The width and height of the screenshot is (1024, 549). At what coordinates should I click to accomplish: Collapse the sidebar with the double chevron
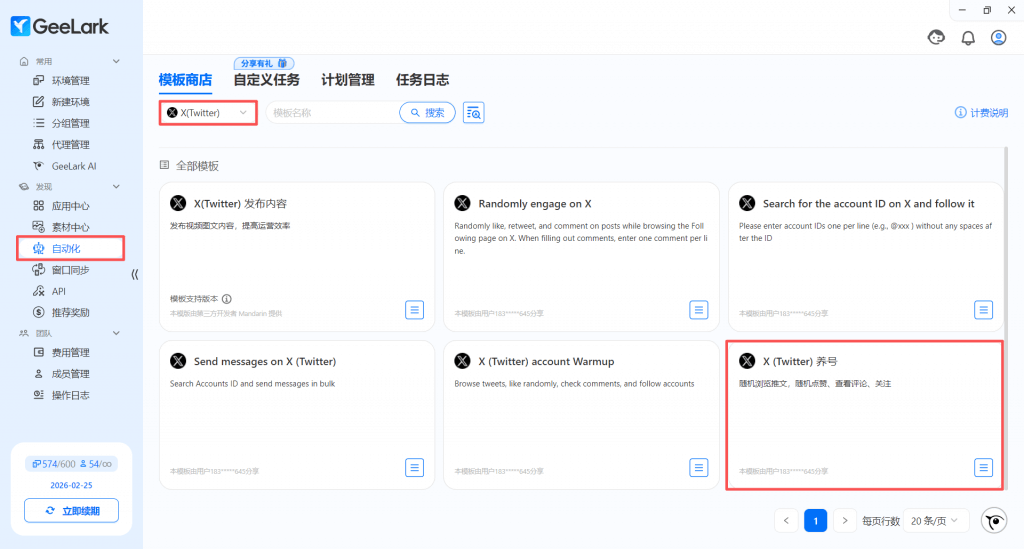coord(135,273)
